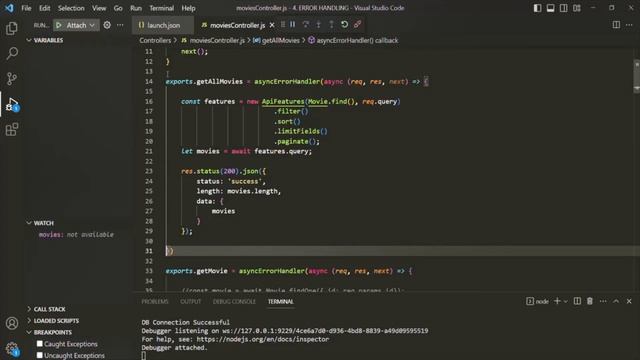Screen dimensions: 640x360
Task: Close the terminal panel
Action: pyautogui.click(x=629, y=301)
